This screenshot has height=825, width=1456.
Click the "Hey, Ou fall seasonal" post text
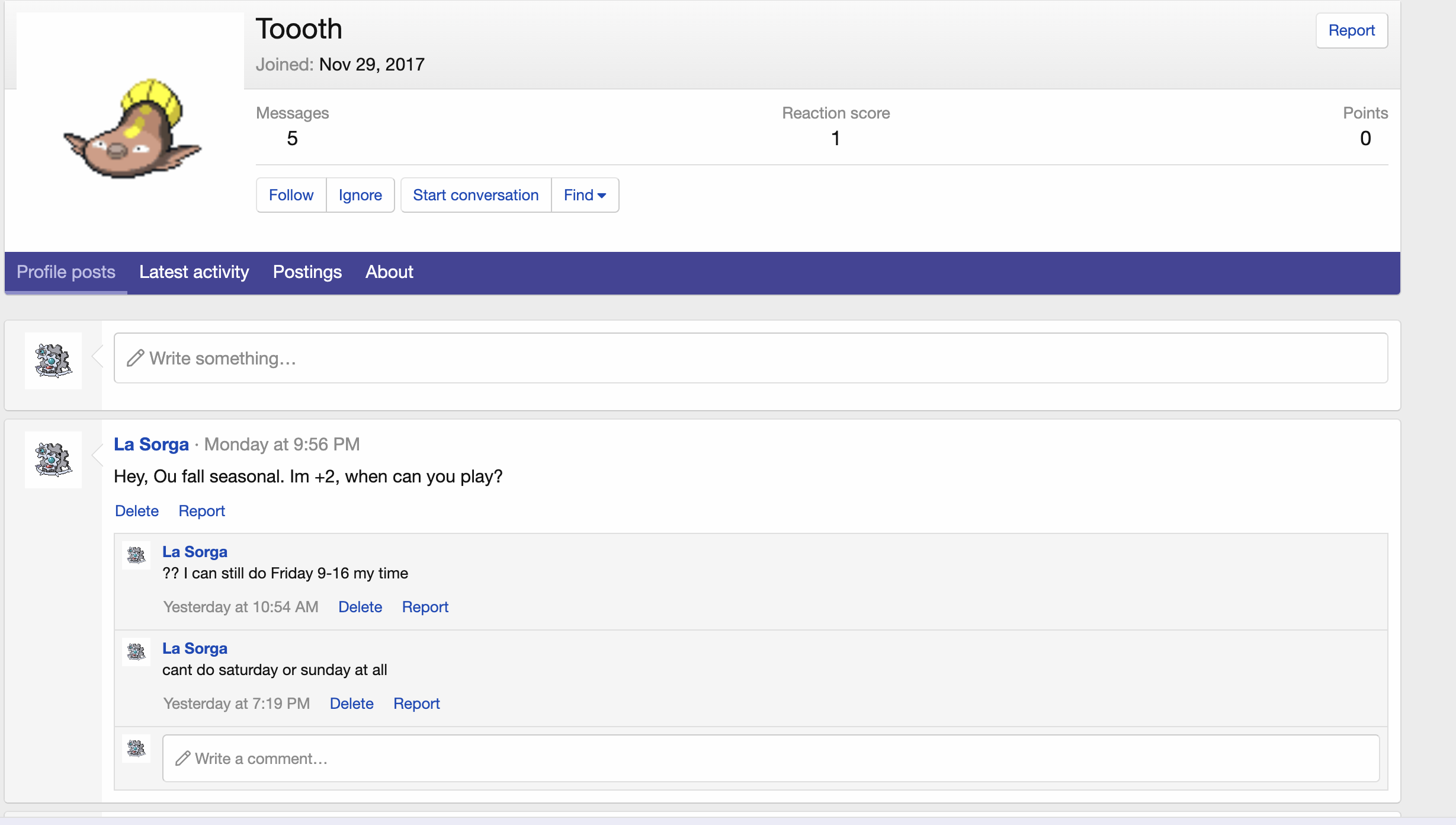tap(308, 477)
